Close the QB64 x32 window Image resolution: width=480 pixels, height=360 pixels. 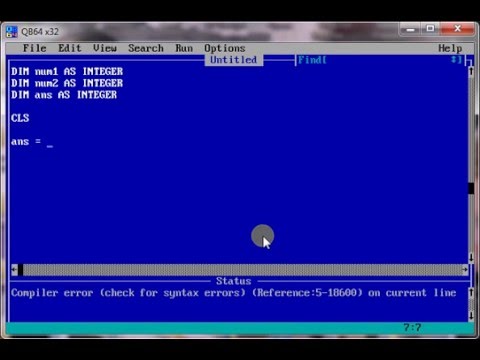point(457,29)
